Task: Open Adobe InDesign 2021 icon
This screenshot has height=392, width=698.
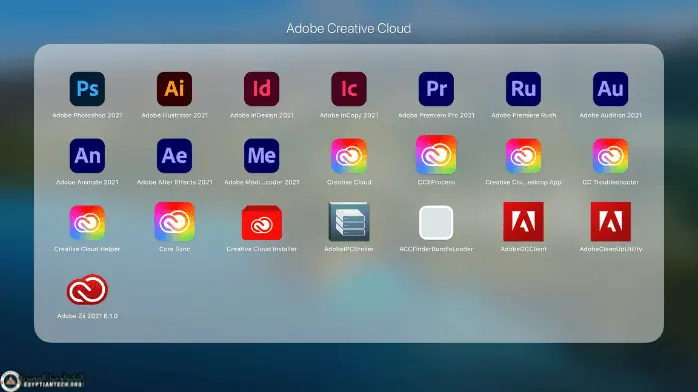Action: pyautogui.click(x=262, y=89)
